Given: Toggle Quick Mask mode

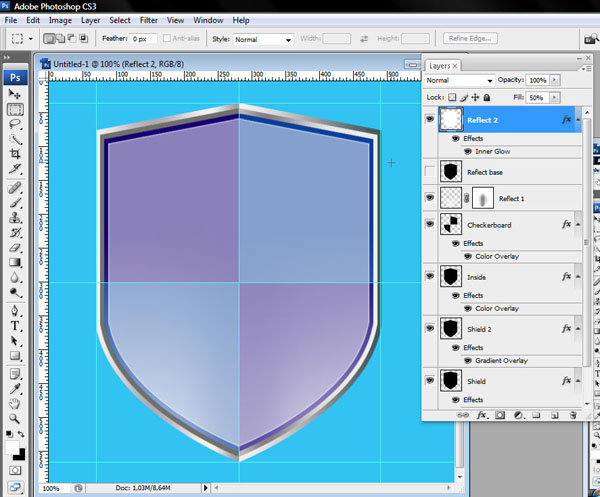Looking at the screenshot, I should (x=15, y=470).
